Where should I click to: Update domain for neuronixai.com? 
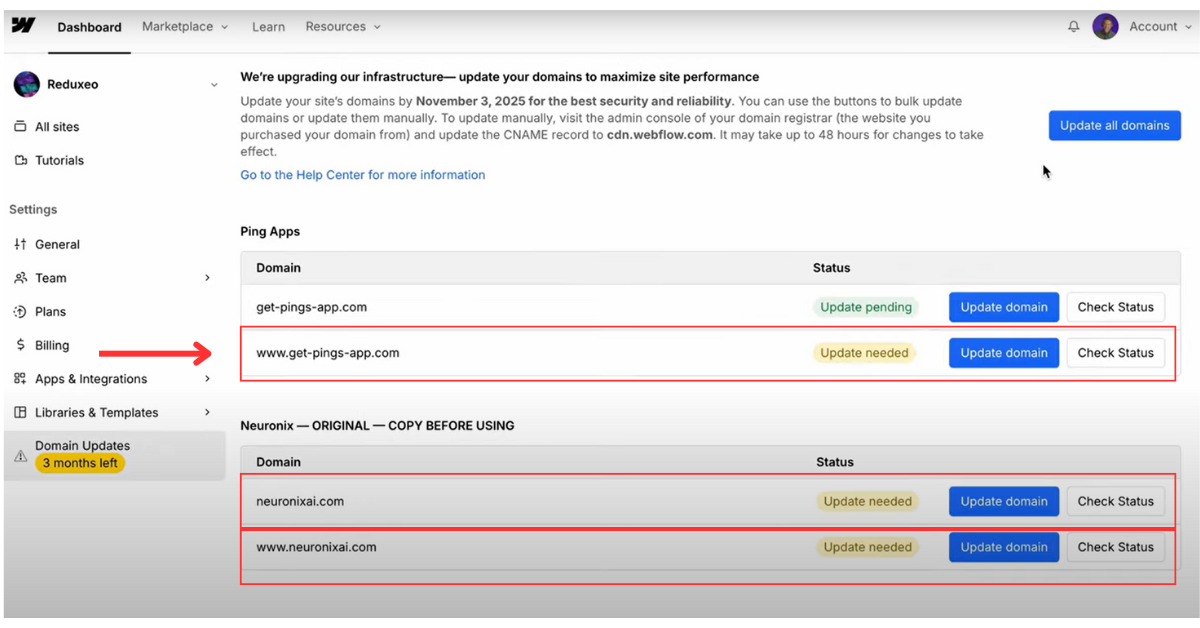(x=1003, y=501)
